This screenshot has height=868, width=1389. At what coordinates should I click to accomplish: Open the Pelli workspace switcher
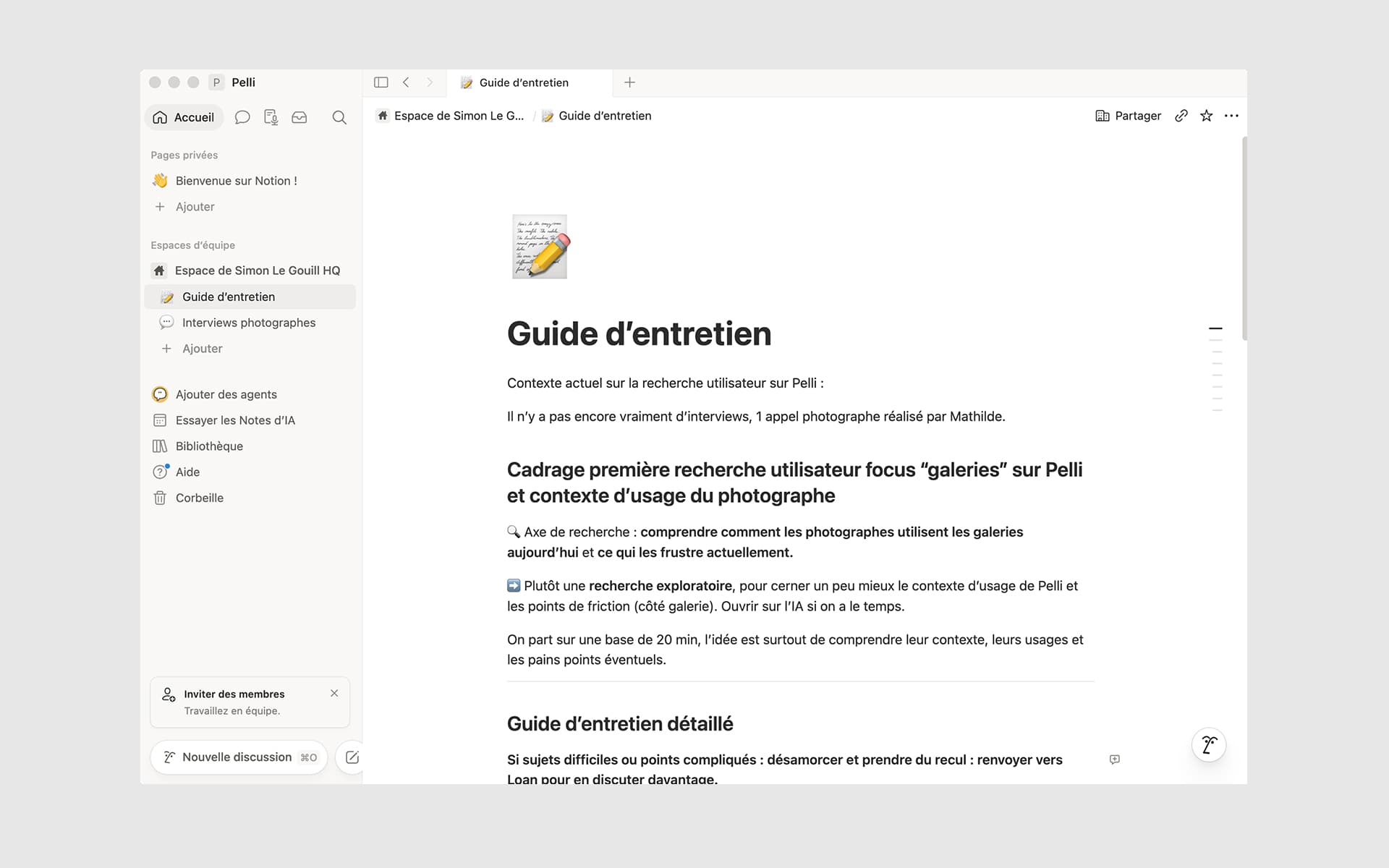point(233,82)
